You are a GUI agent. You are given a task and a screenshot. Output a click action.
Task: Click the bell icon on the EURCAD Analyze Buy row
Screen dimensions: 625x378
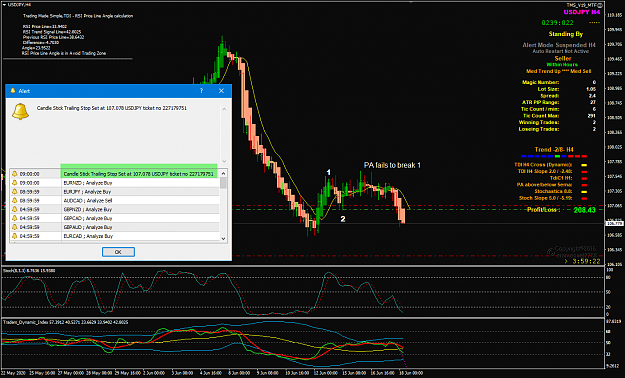click(15, 236)
